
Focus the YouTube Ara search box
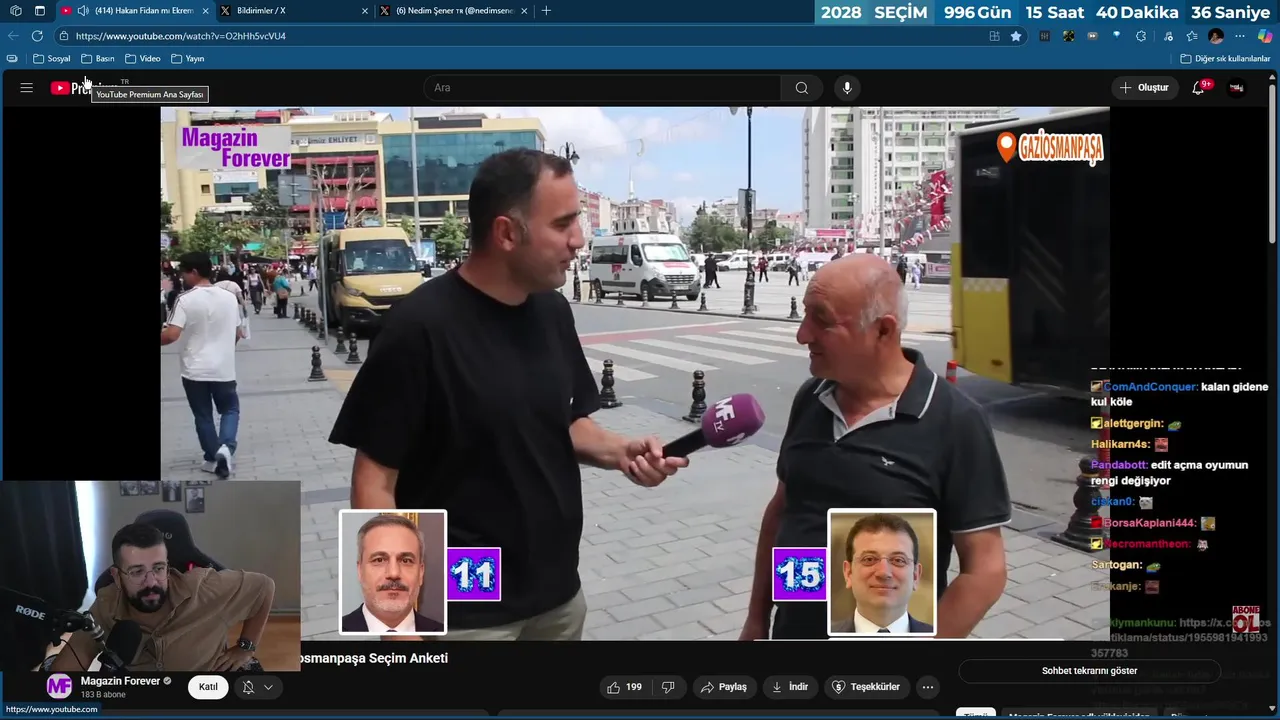coord(602,88)
